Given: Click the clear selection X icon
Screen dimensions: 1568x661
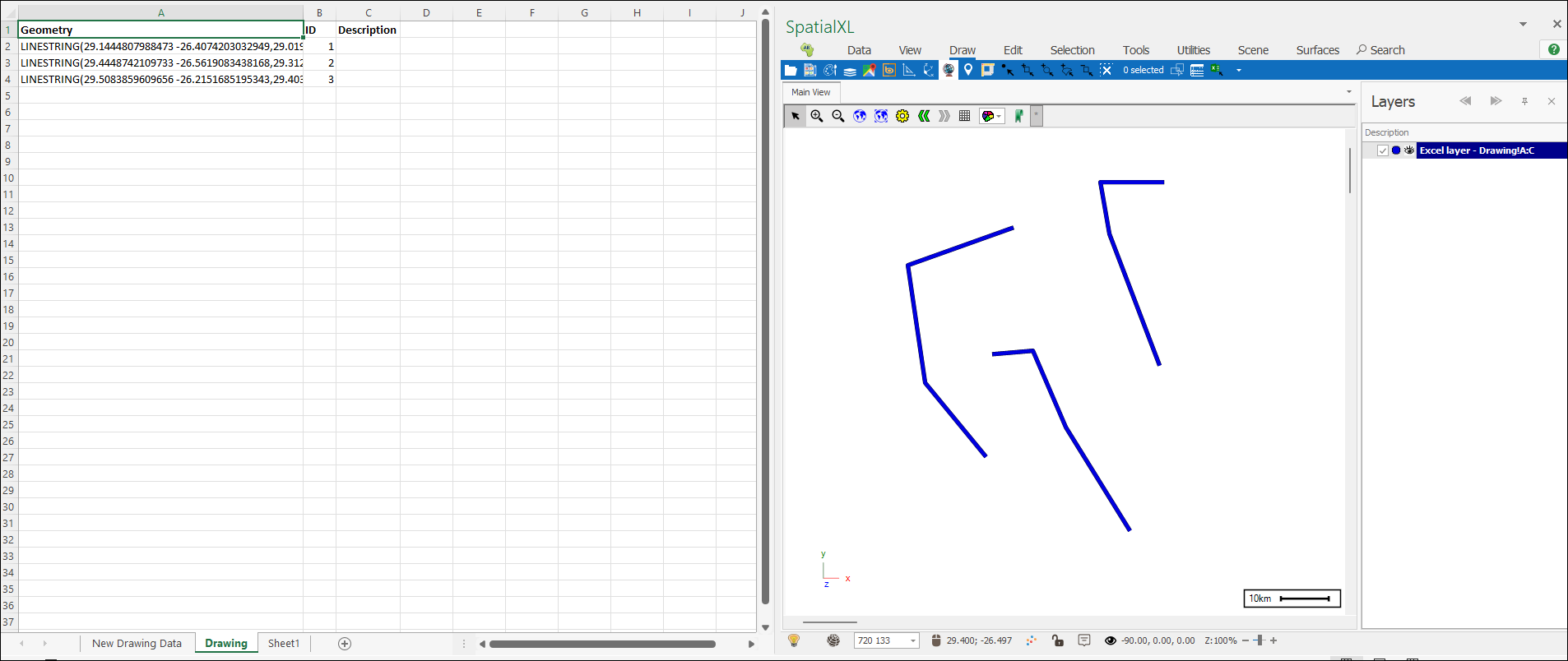Looking at the screenshot, I should (1106, 70).
